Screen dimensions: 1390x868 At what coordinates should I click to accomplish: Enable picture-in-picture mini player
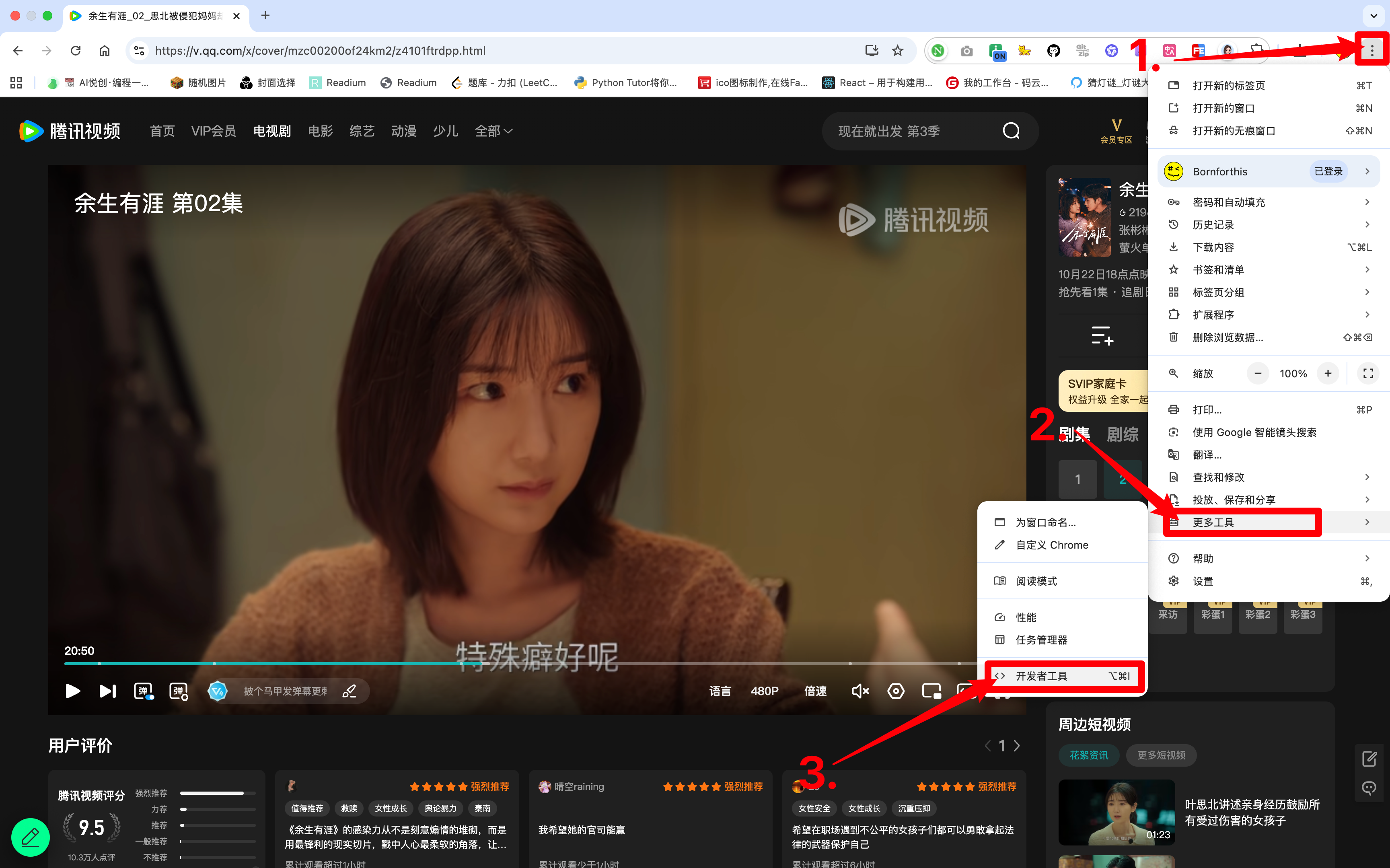coord(931,691)
